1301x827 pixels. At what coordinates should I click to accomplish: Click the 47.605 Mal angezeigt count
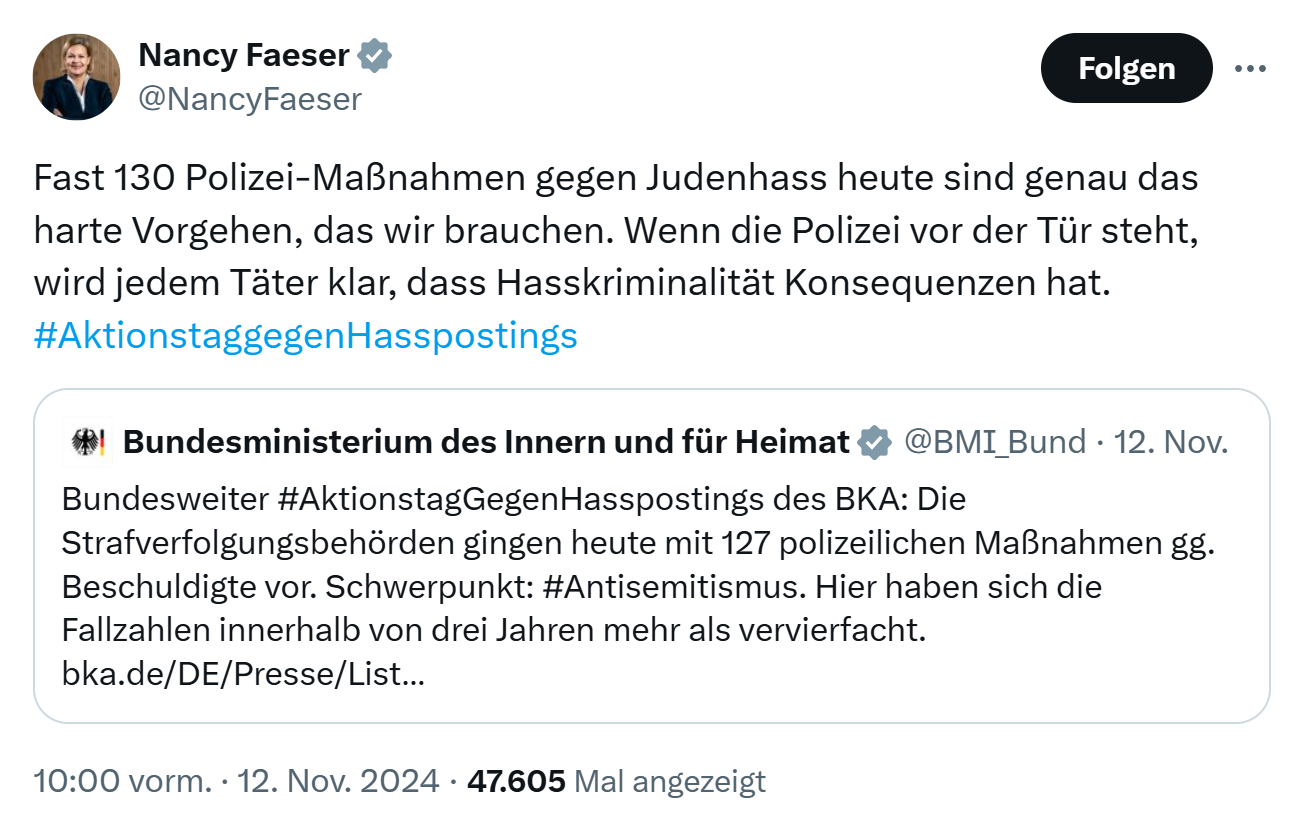[616, 780]
